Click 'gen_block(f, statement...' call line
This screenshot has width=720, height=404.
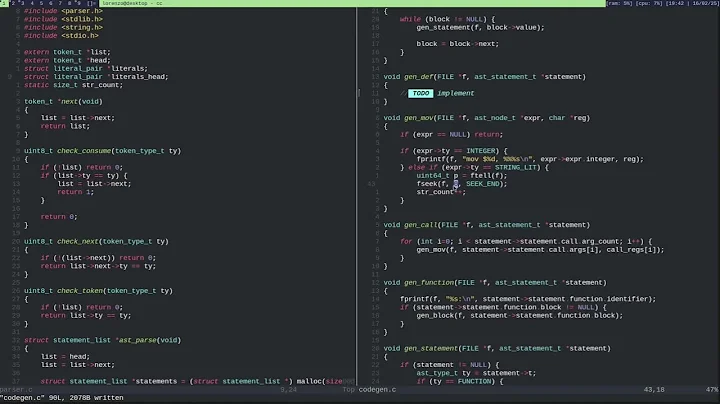(520, 315)
